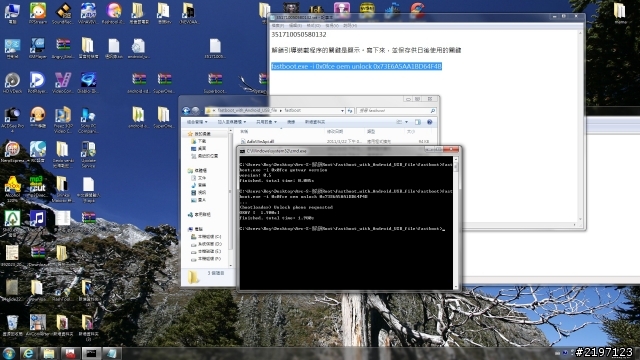Click the cmd.exe window vertical scrollbar
This screenshot has width=640, height=360.
[456, 223]
